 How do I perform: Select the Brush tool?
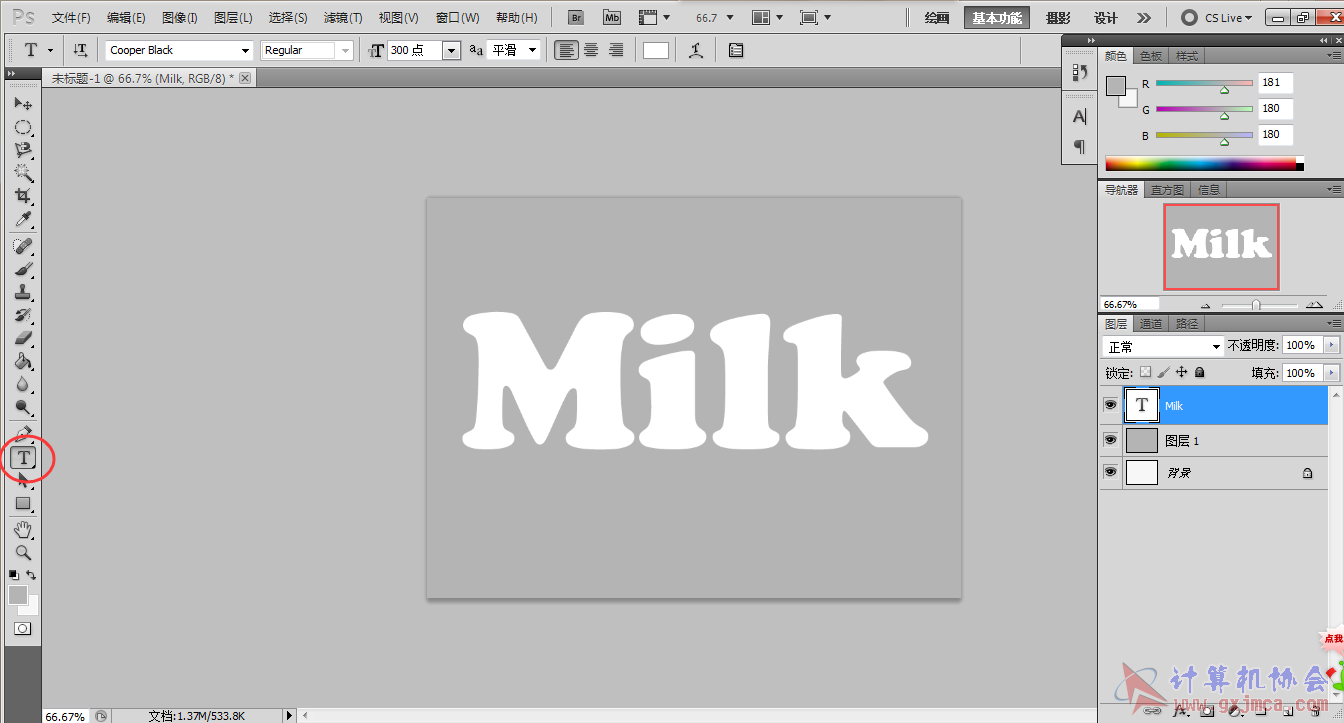[x=22, y=269]
